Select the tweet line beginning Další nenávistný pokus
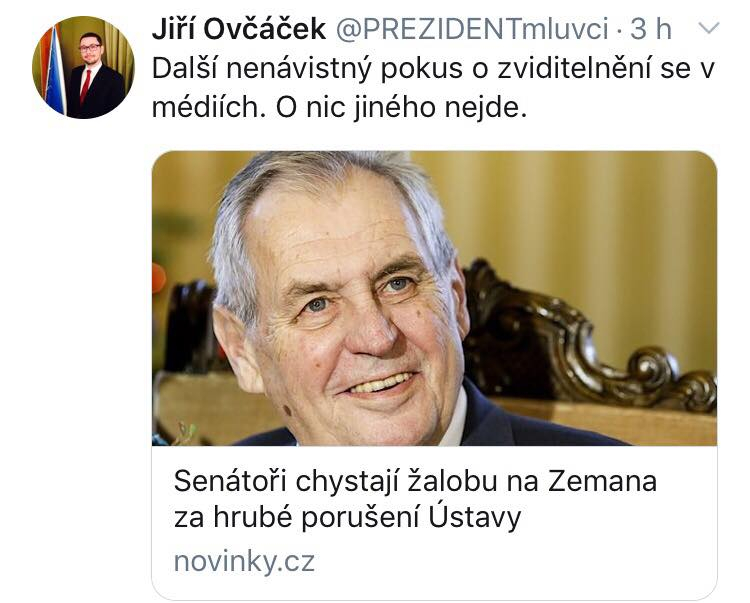Screen dimensions: 750x603 [x=433, y=68]
